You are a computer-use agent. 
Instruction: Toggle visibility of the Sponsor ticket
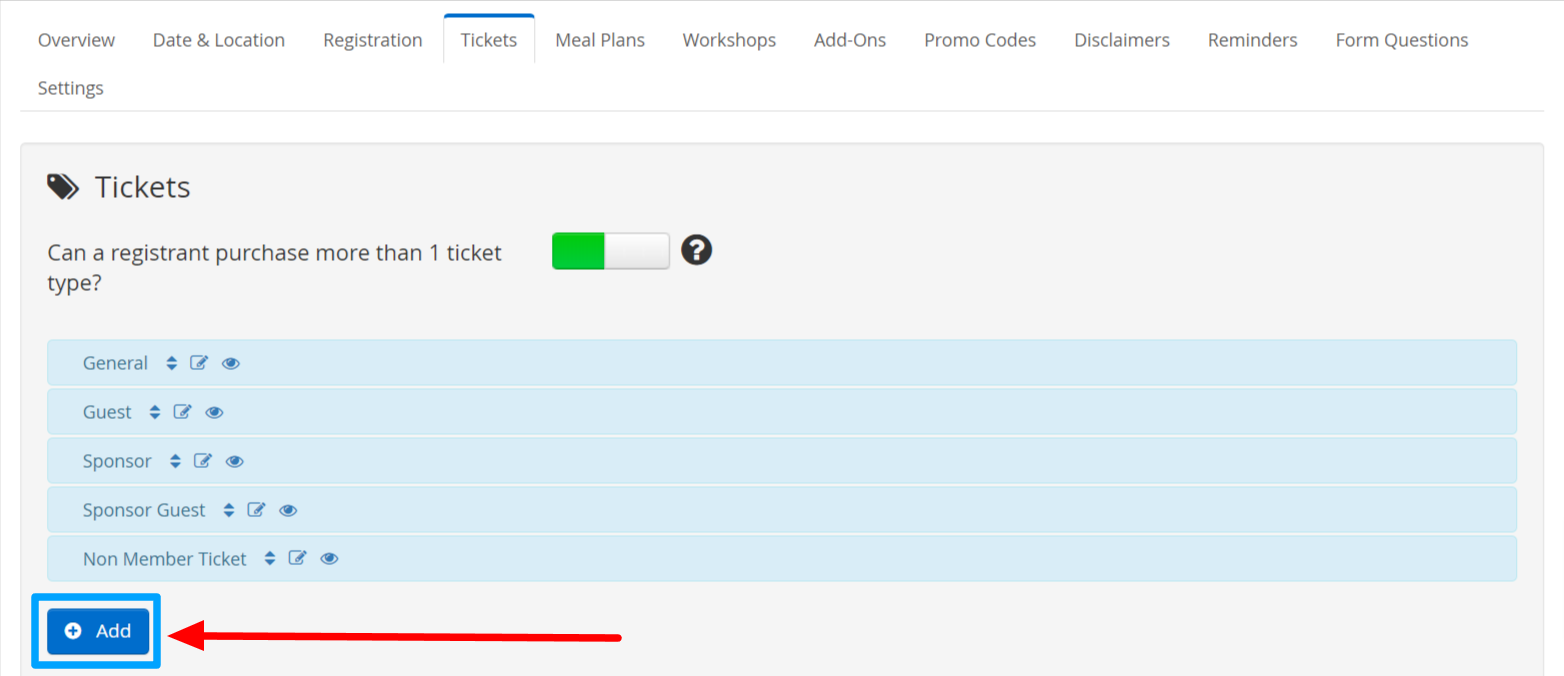click(x=234, y=461)
